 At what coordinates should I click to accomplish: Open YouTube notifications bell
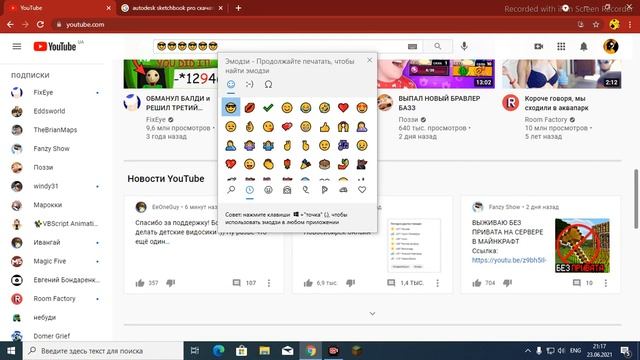tap(584, 47)
